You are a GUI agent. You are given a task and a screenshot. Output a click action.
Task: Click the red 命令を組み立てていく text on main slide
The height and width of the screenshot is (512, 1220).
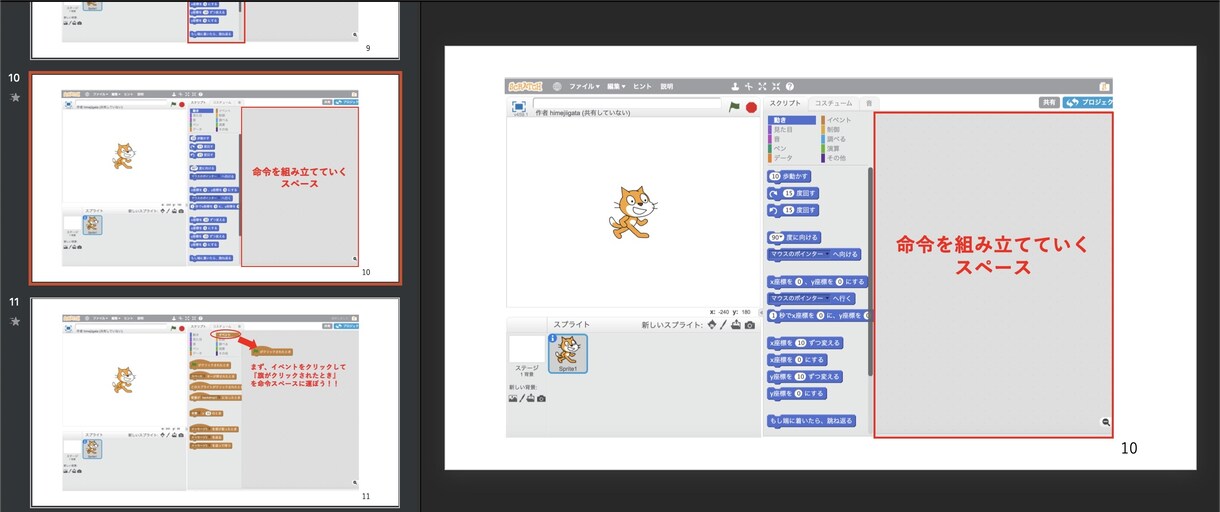992,243
